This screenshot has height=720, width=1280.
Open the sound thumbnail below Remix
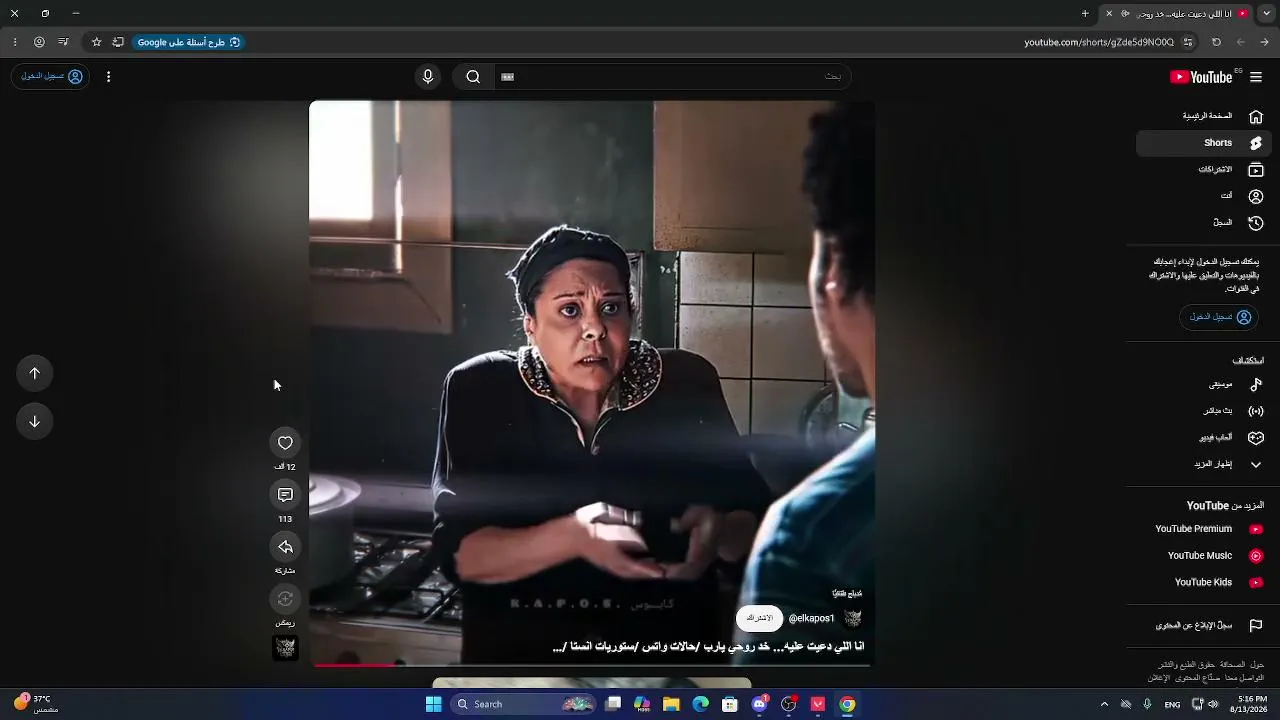pyautogui.click(x=285, y=648)
